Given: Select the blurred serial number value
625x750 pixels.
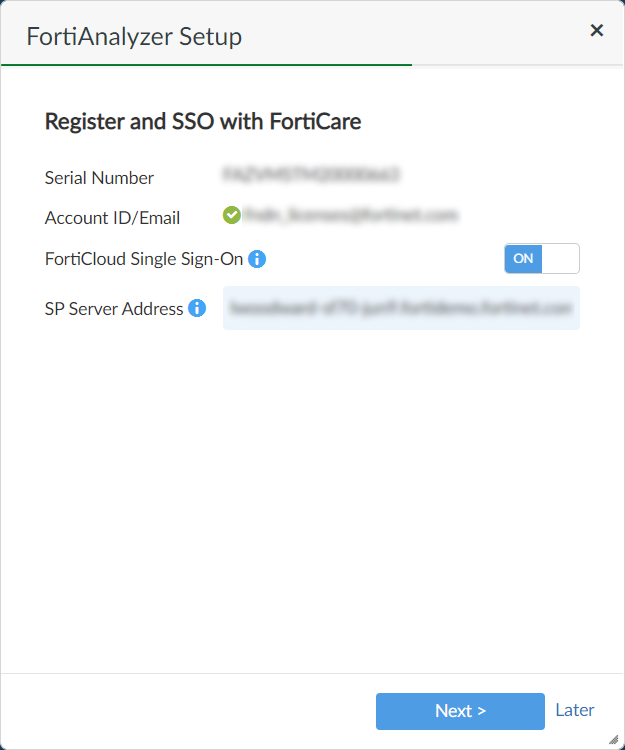Looking at the screenshot, I should coord(312,176).
